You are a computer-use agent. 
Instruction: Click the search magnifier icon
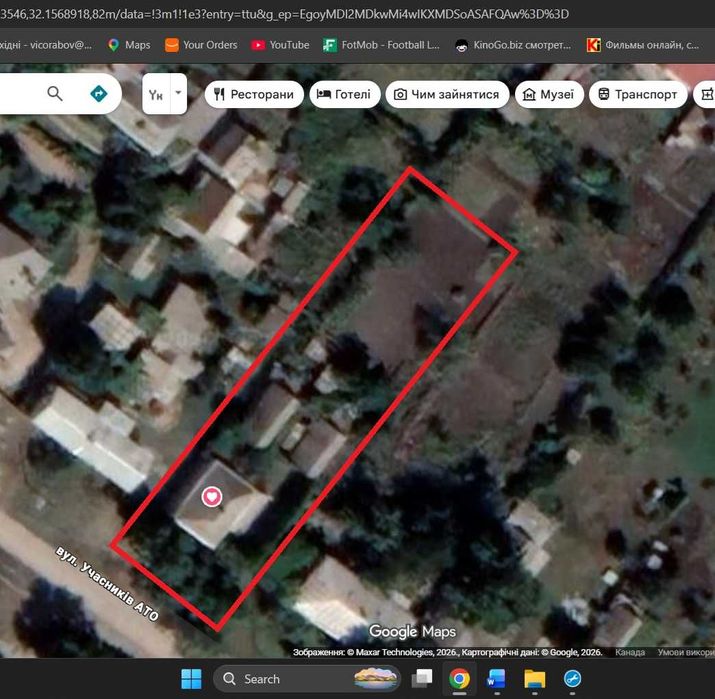(55, 93)
